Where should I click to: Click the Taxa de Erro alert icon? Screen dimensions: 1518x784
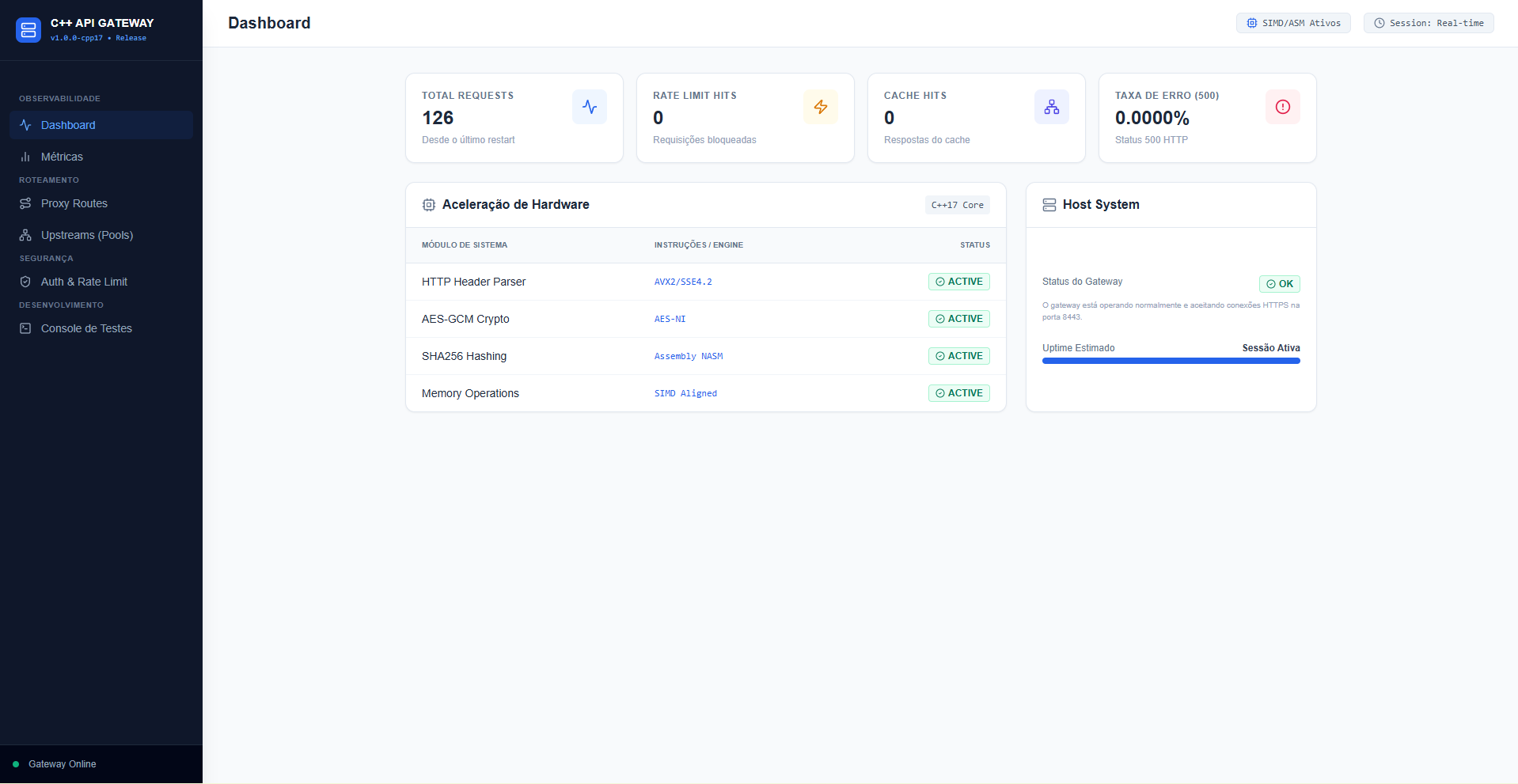pos(1283,107)
